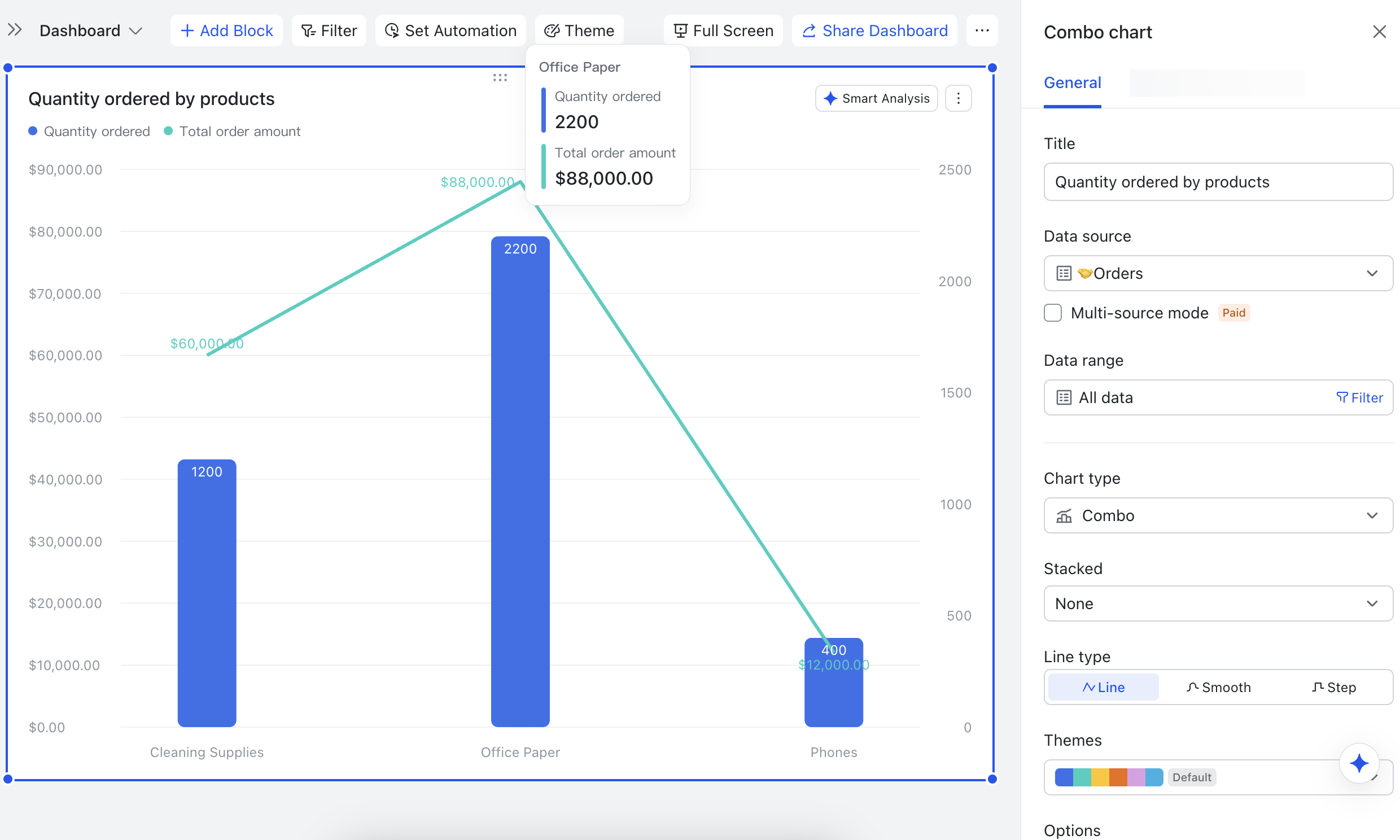Click the Add Block button
The image size is (1400, 840).
[226, 30]
